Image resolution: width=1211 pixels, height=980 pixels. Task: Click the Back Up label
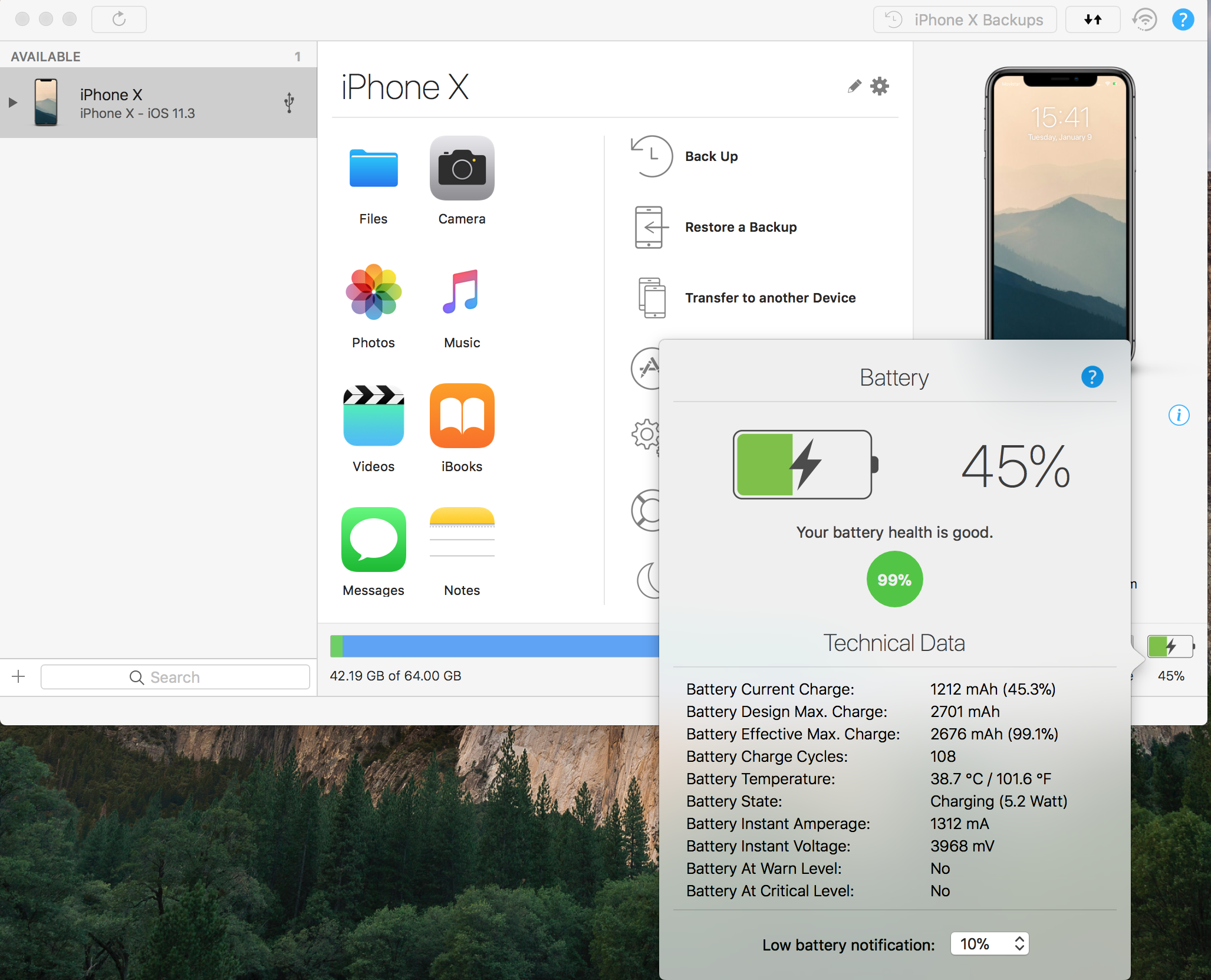click(x=711, y=156)
